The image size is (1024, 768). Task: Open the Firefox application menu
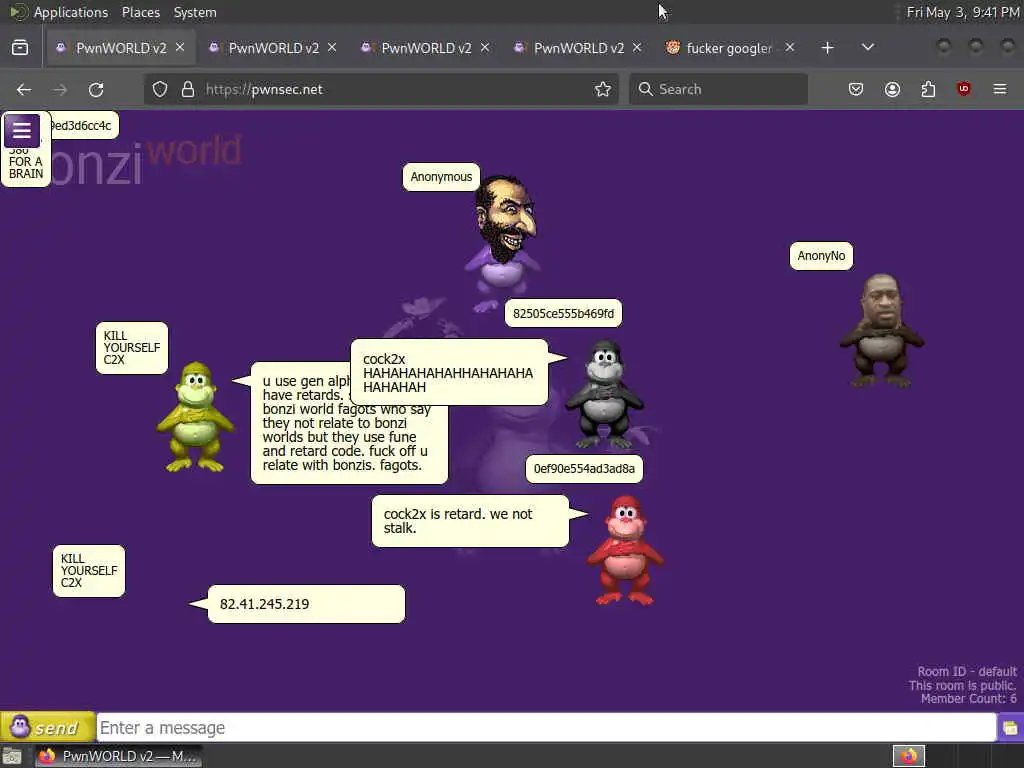(1000, 89)
